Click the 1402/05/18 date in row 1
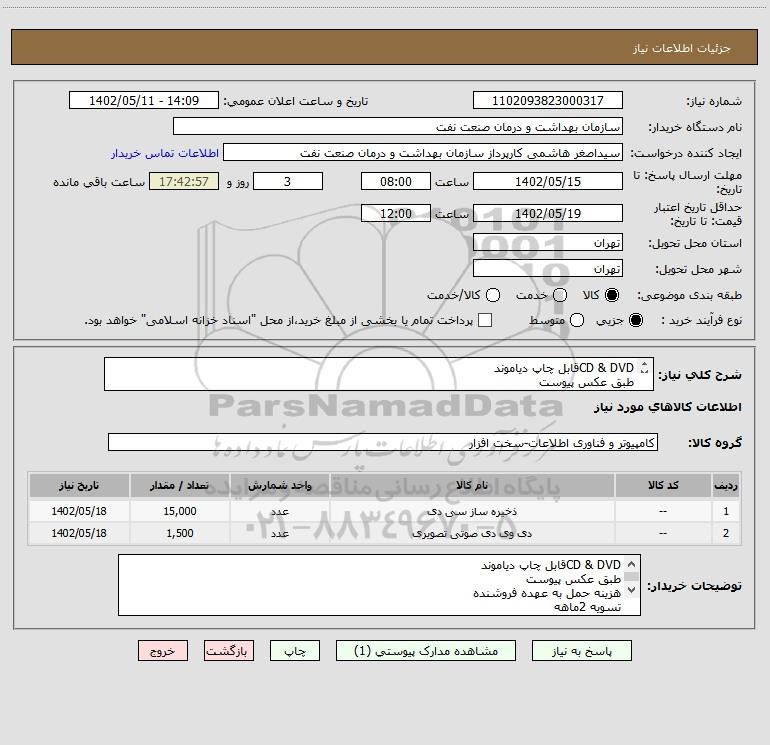The image size is (770, 745). [x=79, y=511]
